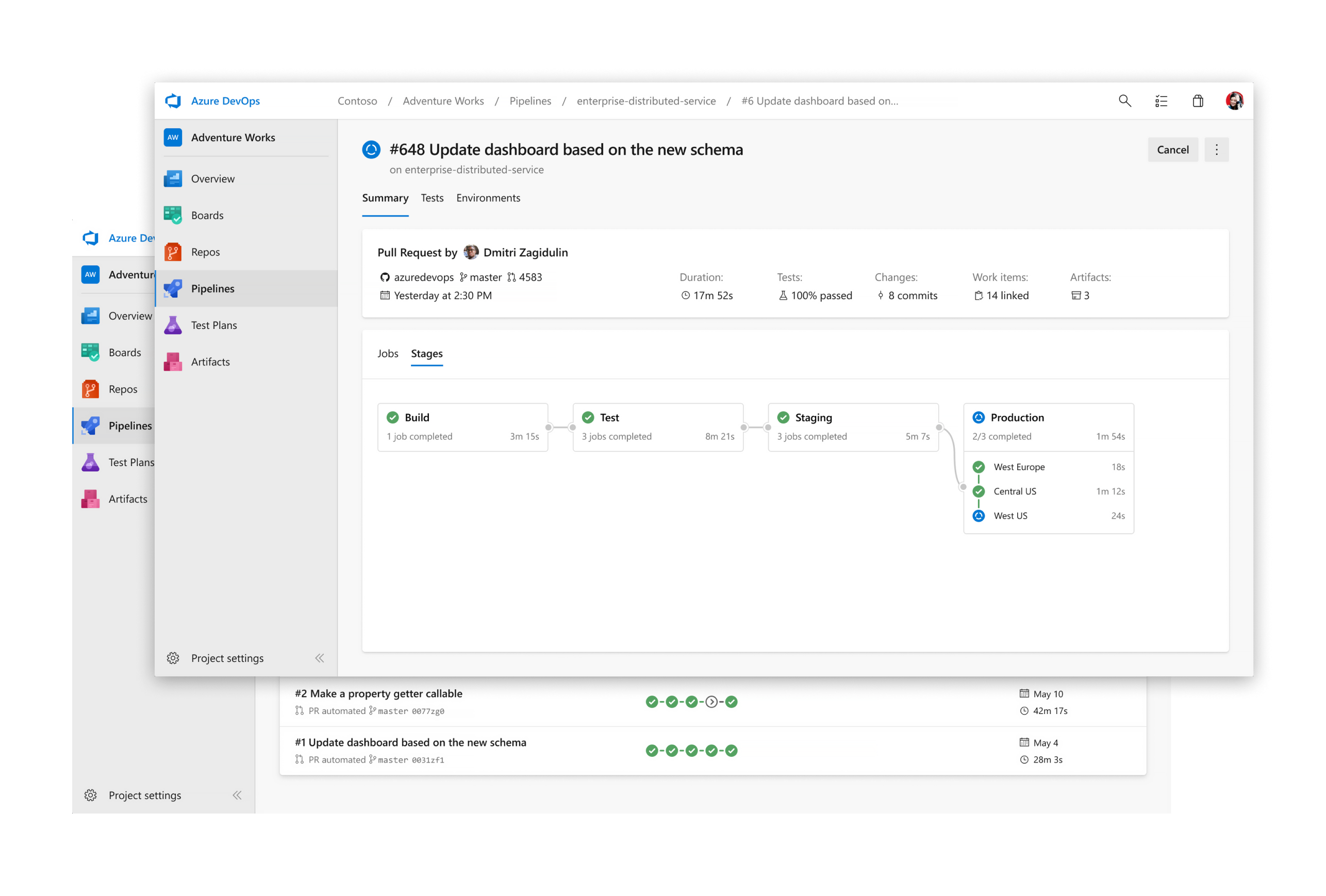Open the Marketplace bag icon

point(1198,101)
